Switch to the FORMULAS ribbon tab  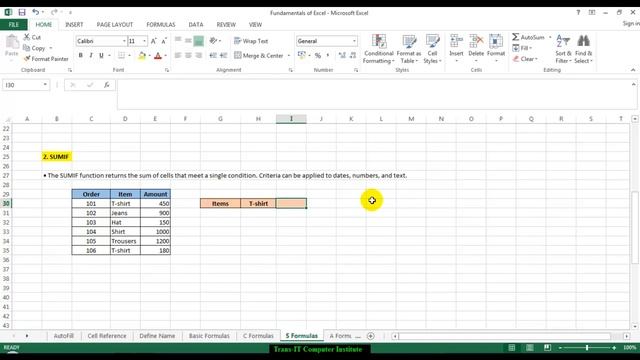point(161,24)
